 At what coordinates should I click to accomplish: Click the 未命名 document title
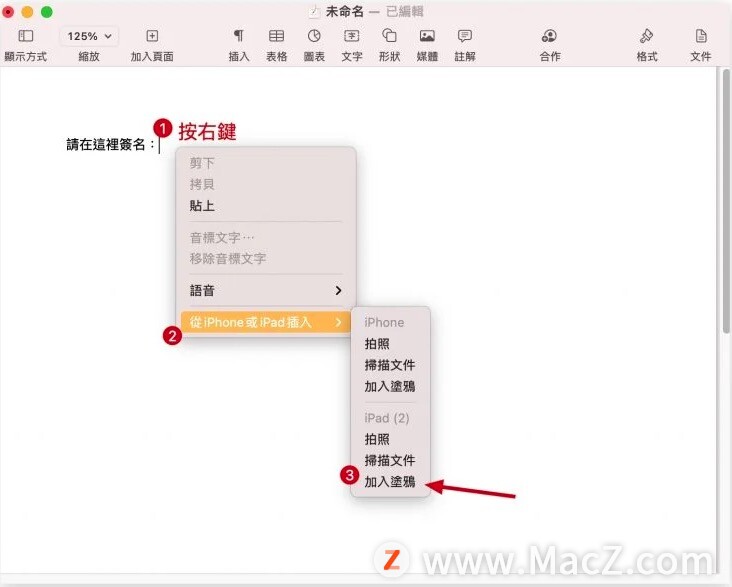[345, 12]
